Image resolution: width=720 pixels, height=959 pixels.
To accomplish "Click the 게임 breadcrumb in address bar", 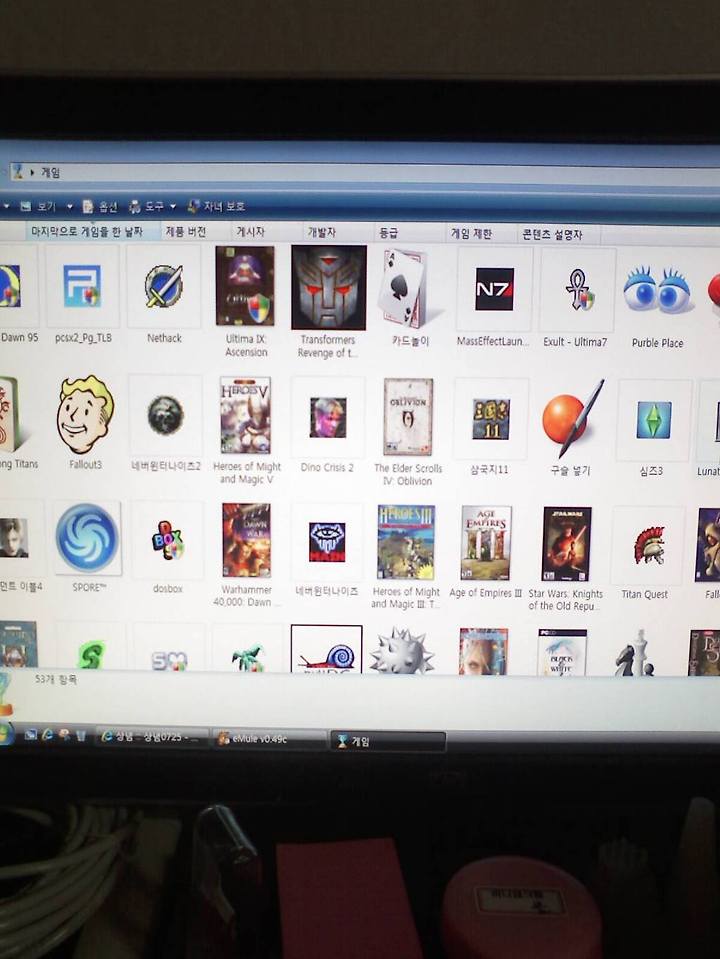I will coord(51,172).
